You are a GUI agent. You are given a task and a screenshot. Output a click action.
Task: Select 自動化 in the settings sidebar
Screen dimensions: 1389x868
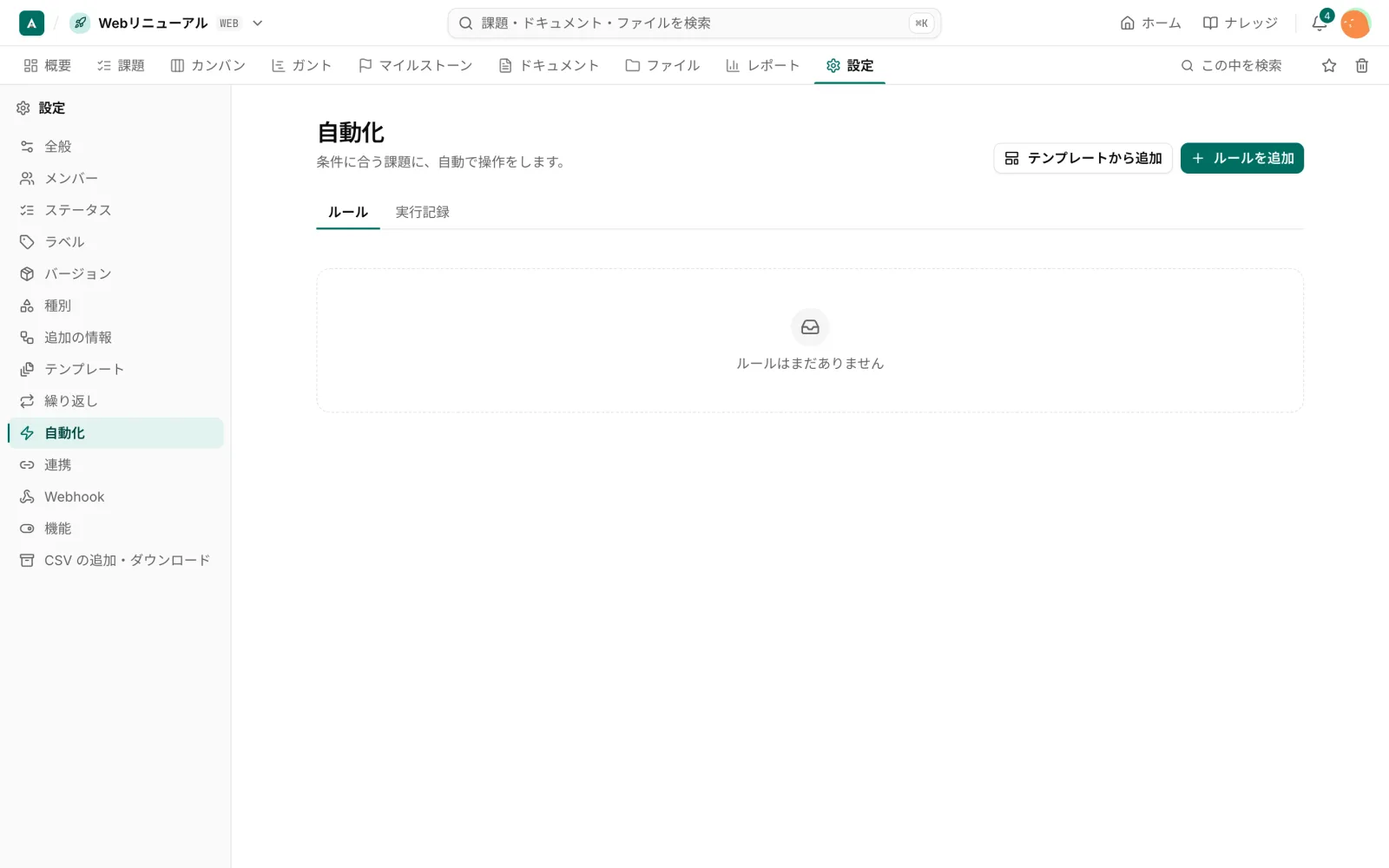pos(115,433)
